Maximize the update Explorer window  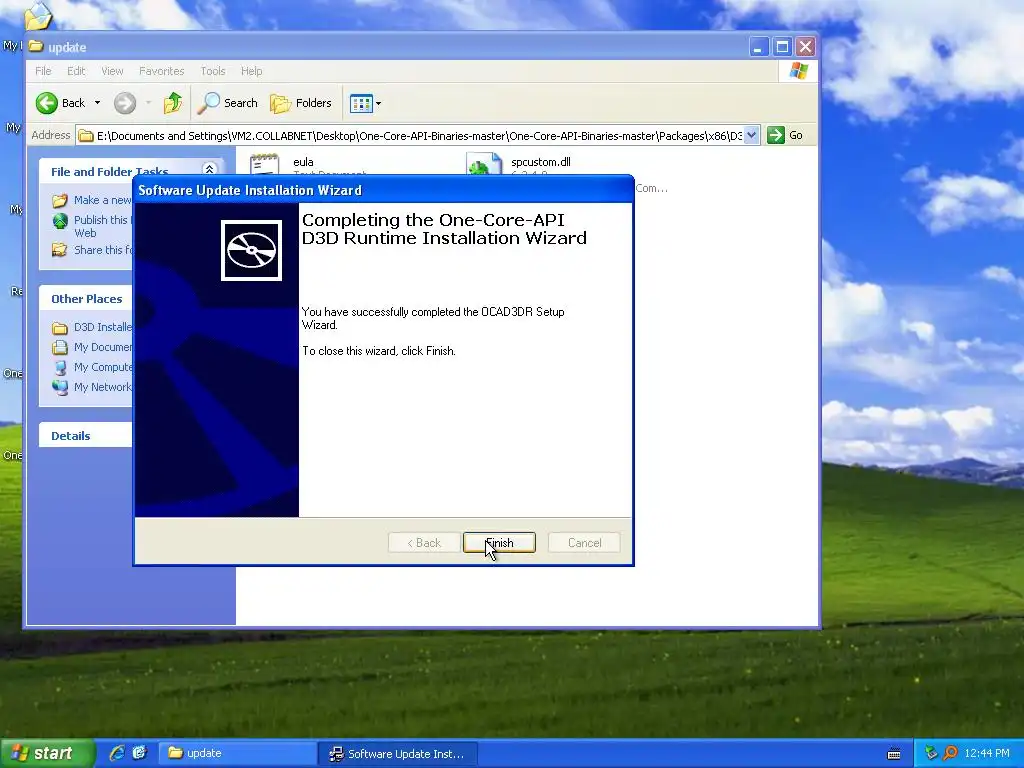click(782, 47)
